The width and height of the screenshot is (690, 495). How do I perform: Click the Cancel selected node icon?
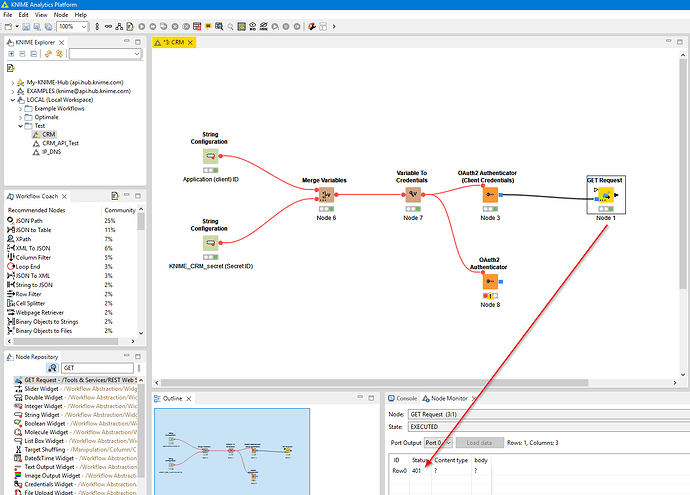pos(175,26)
